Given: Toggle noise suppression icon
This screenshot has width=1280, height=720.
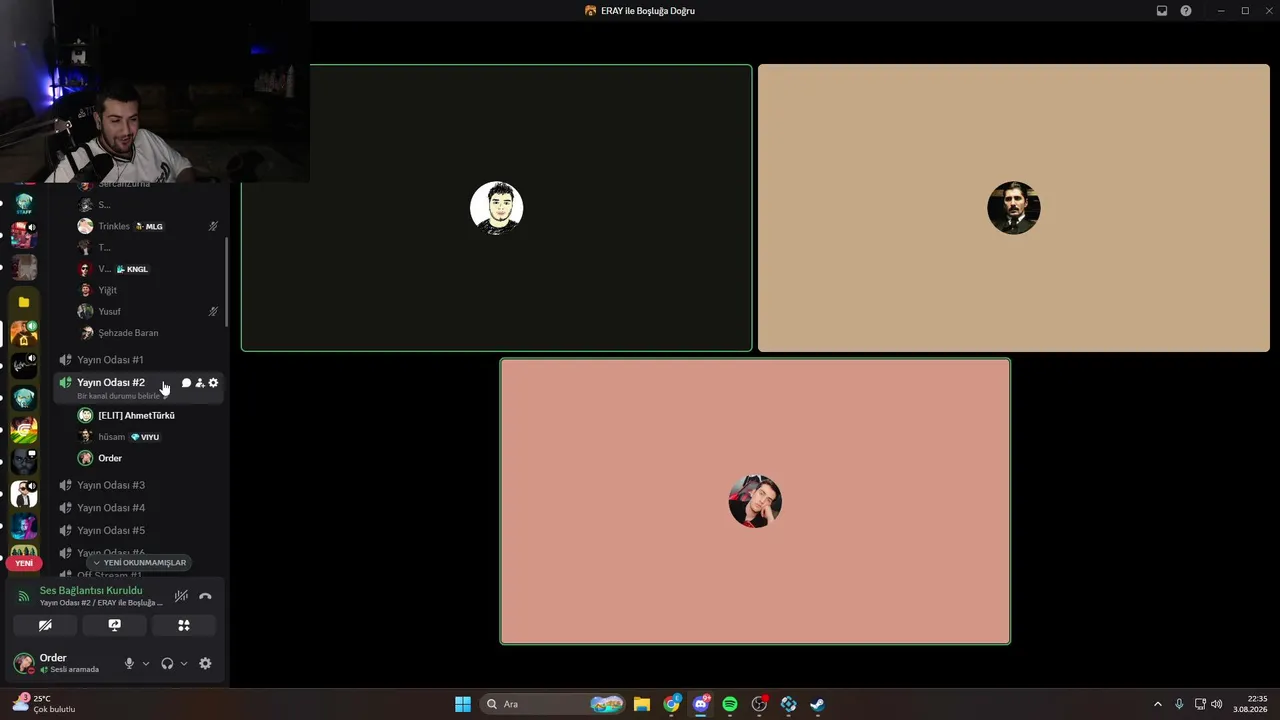Looking at the screenshot, I should click(181, 596).
